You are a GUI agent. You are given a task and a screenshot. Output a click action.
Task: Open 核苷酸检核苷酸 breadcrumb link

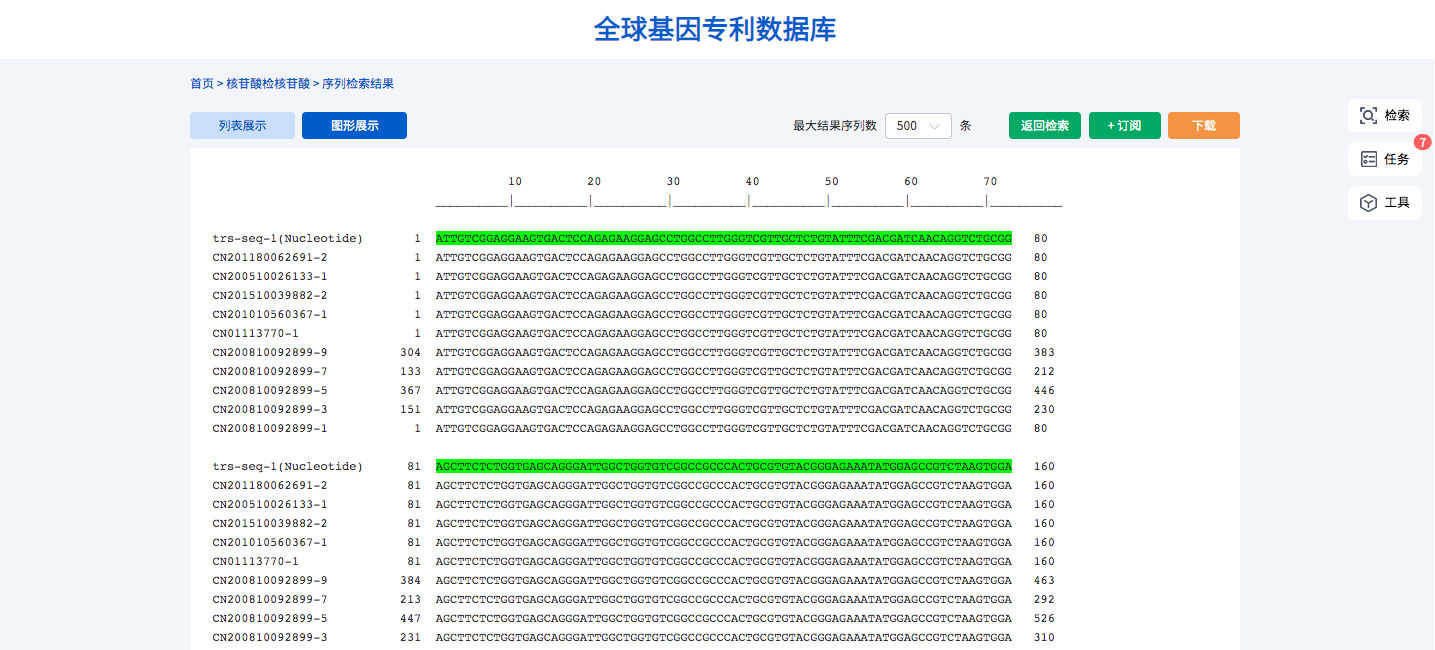pos(268,84)
